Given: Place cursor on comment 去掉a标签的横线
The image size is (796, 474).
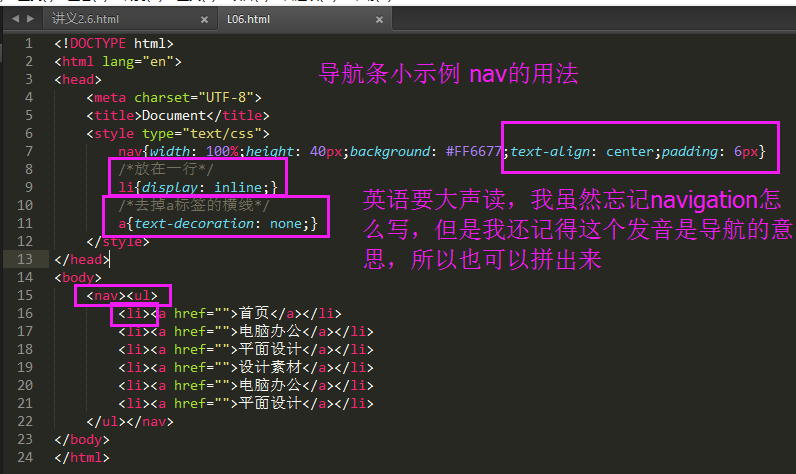Looking at the screenshot, I should tap(194, 206).
